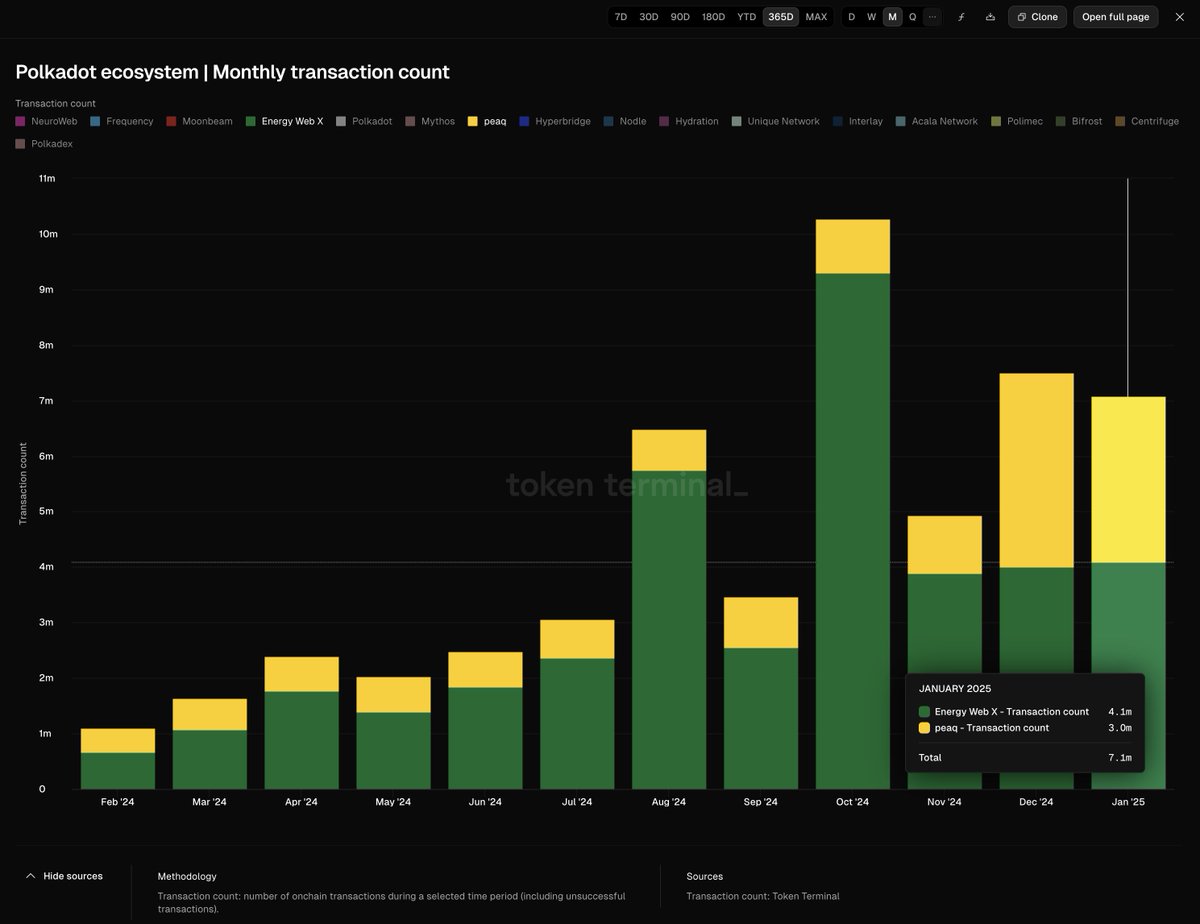This screenshot has height=924, width=1200.
Task: Toggle Polkadot series in legend
Action: click(x=364, y=121)
